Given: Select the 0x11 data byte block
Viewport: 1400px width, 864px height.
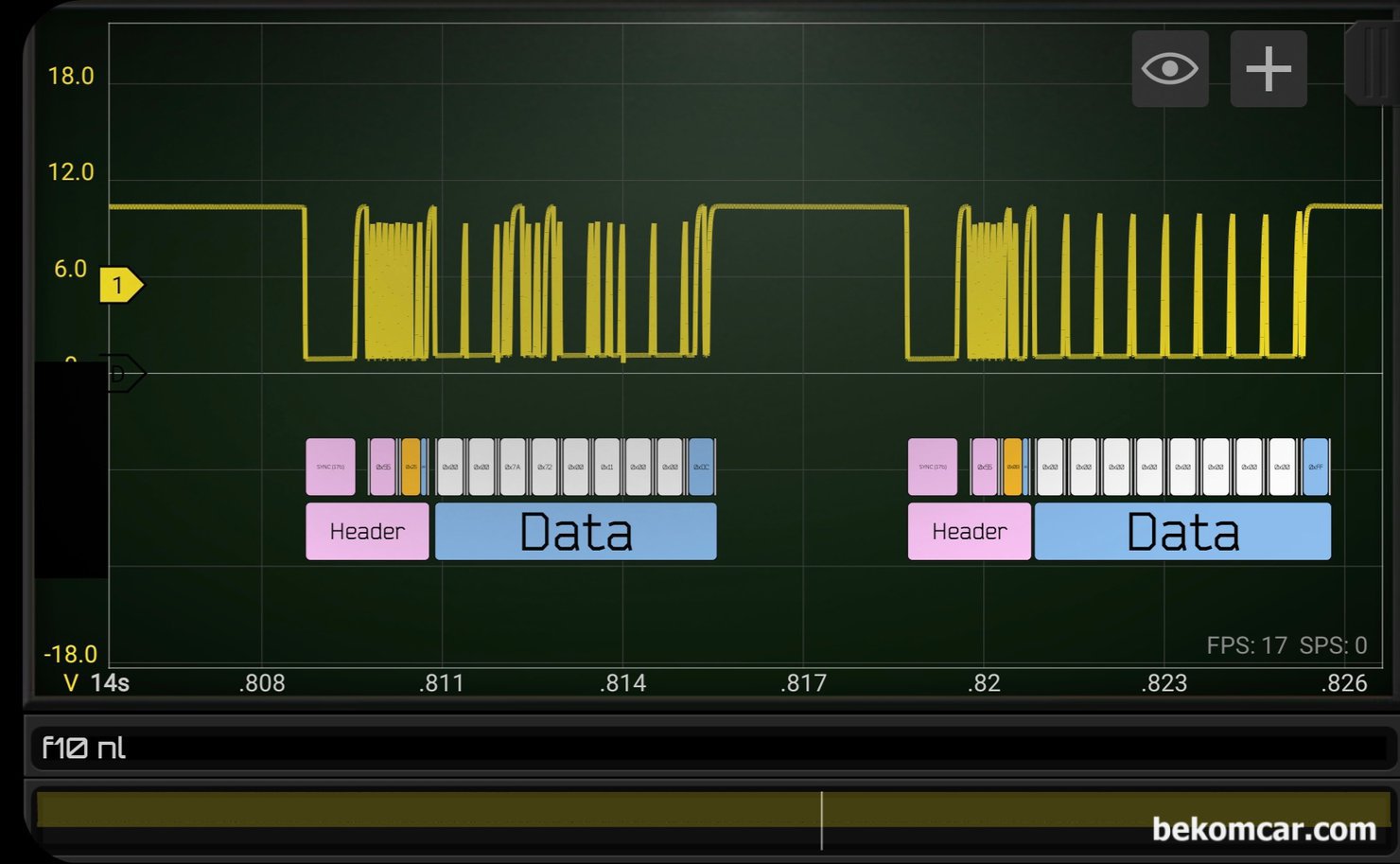Looking at the screenshot, I should click(x=607, y=467).
